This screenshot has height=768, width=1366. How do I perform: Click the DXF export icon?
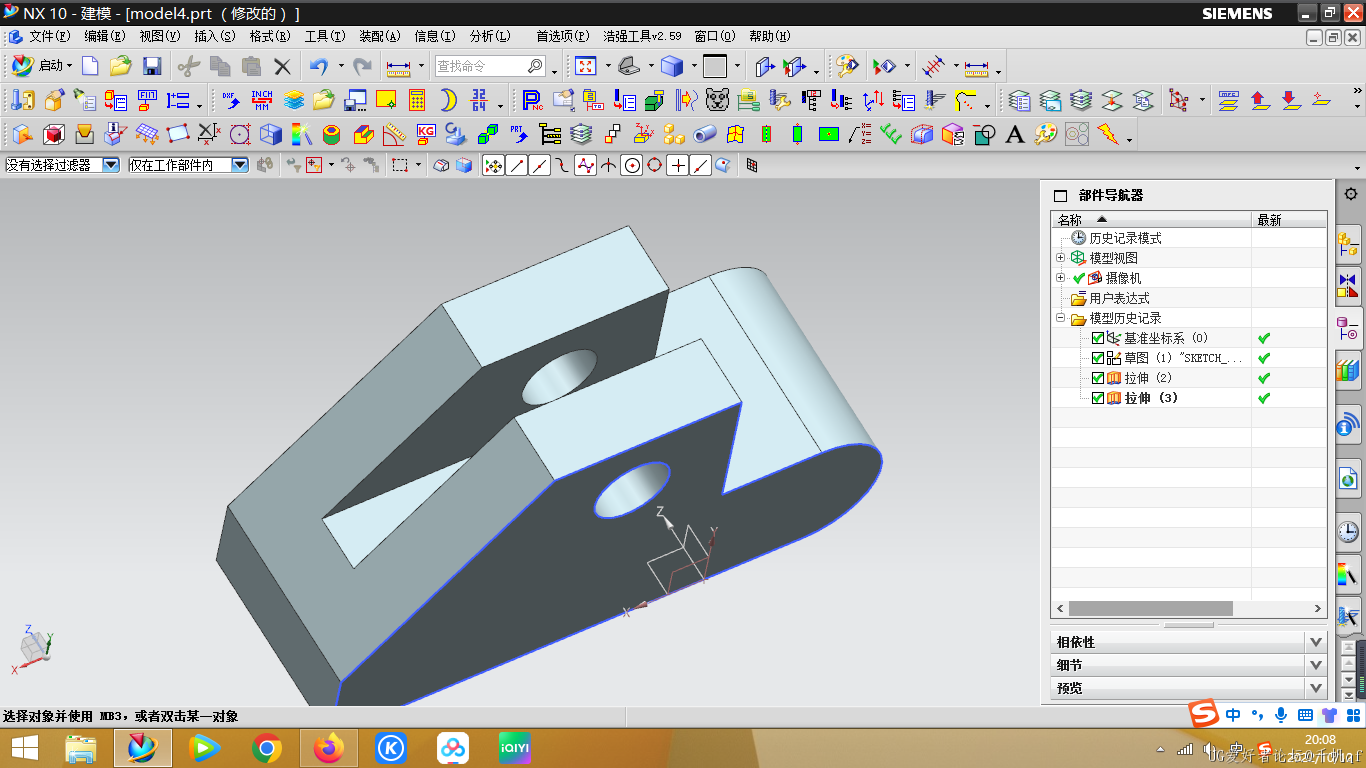[231, 100]
